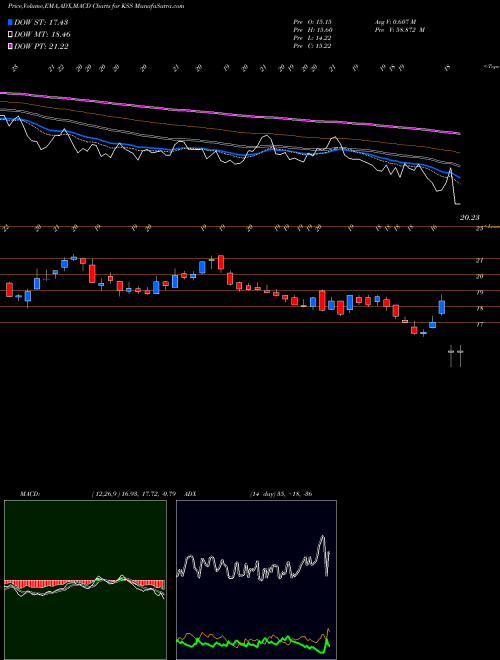Click the 21 price axis label
The height and width of the screenshot is (660, 500).
point(479,261)
